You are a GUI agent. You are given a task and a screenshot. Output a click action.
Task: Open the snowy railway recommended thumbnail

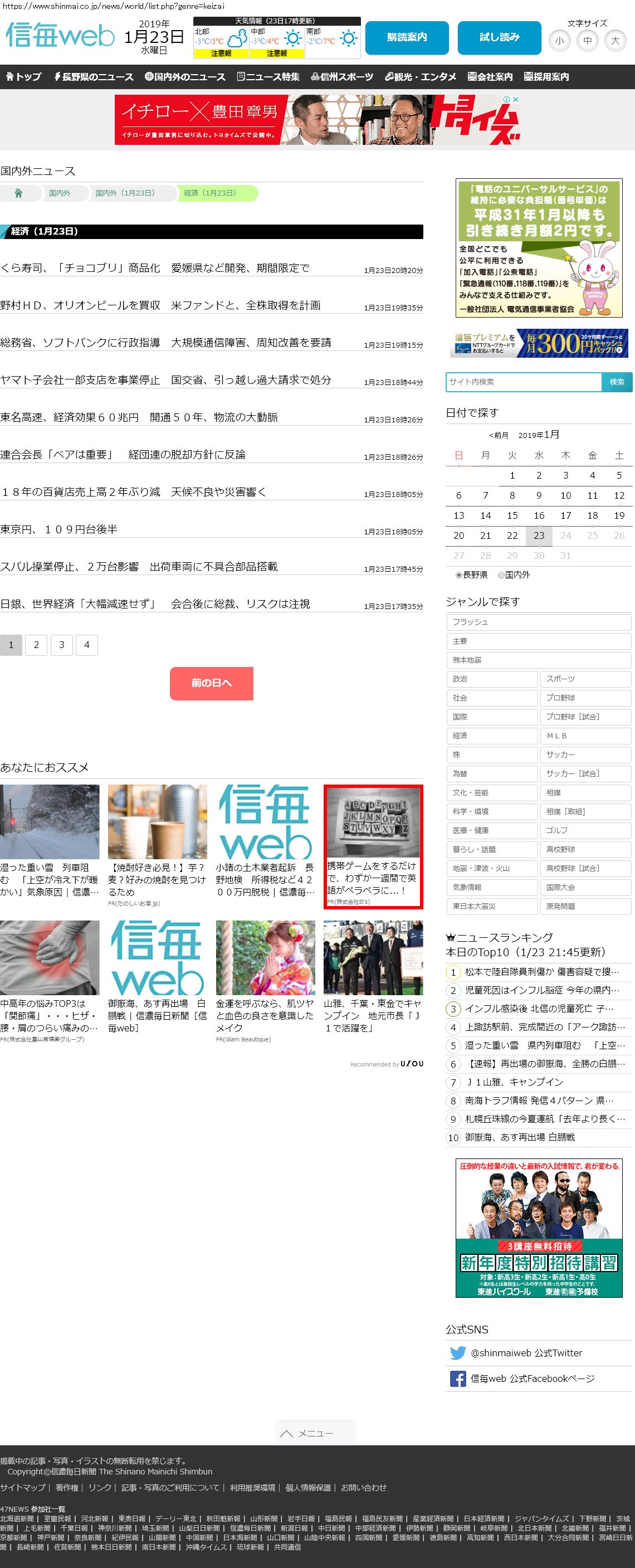pyautogui.click(x=49, y=822)
